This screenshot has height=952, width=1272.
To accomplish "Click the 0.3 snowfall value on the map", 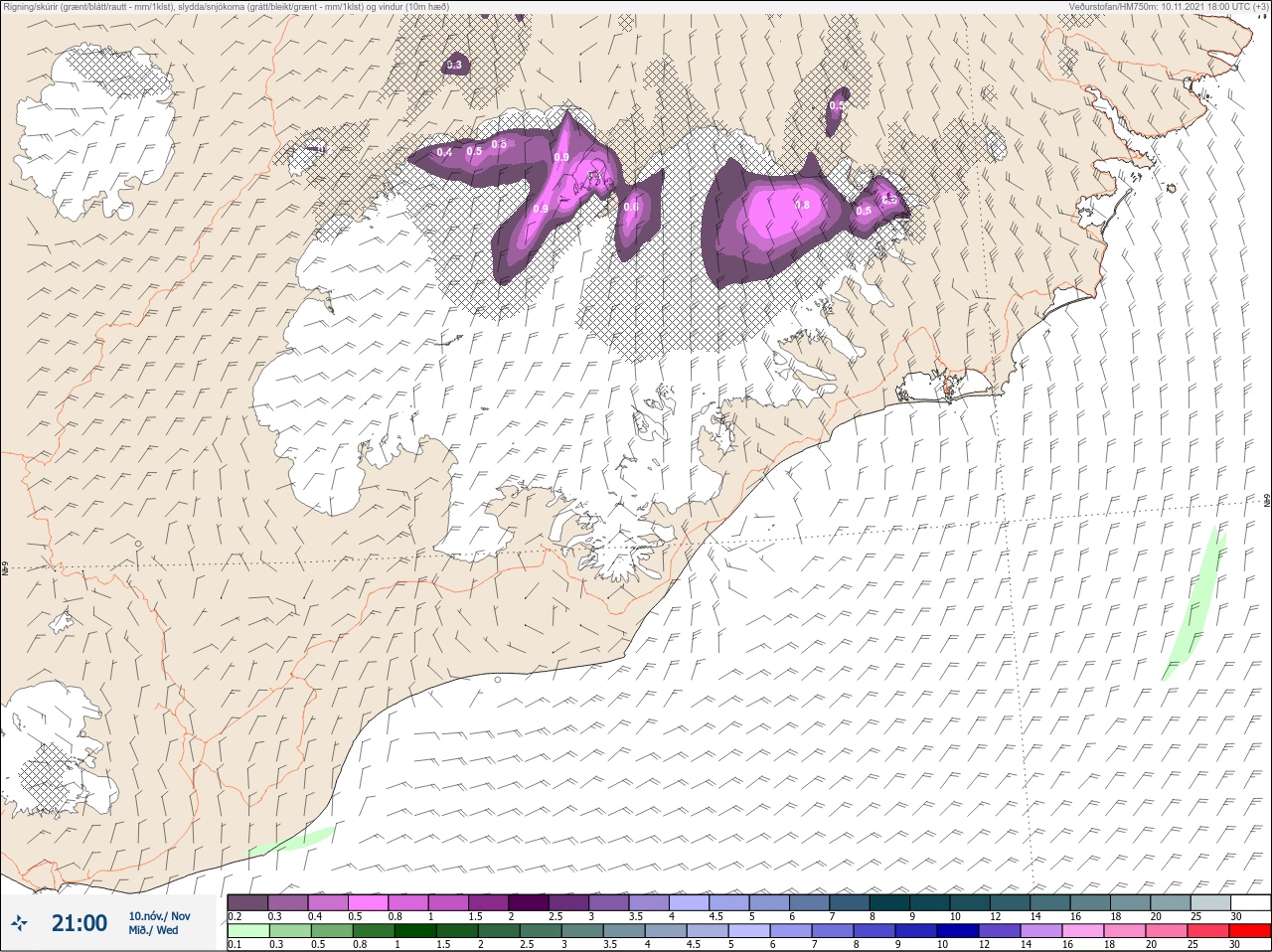I will tap(454, 65).
